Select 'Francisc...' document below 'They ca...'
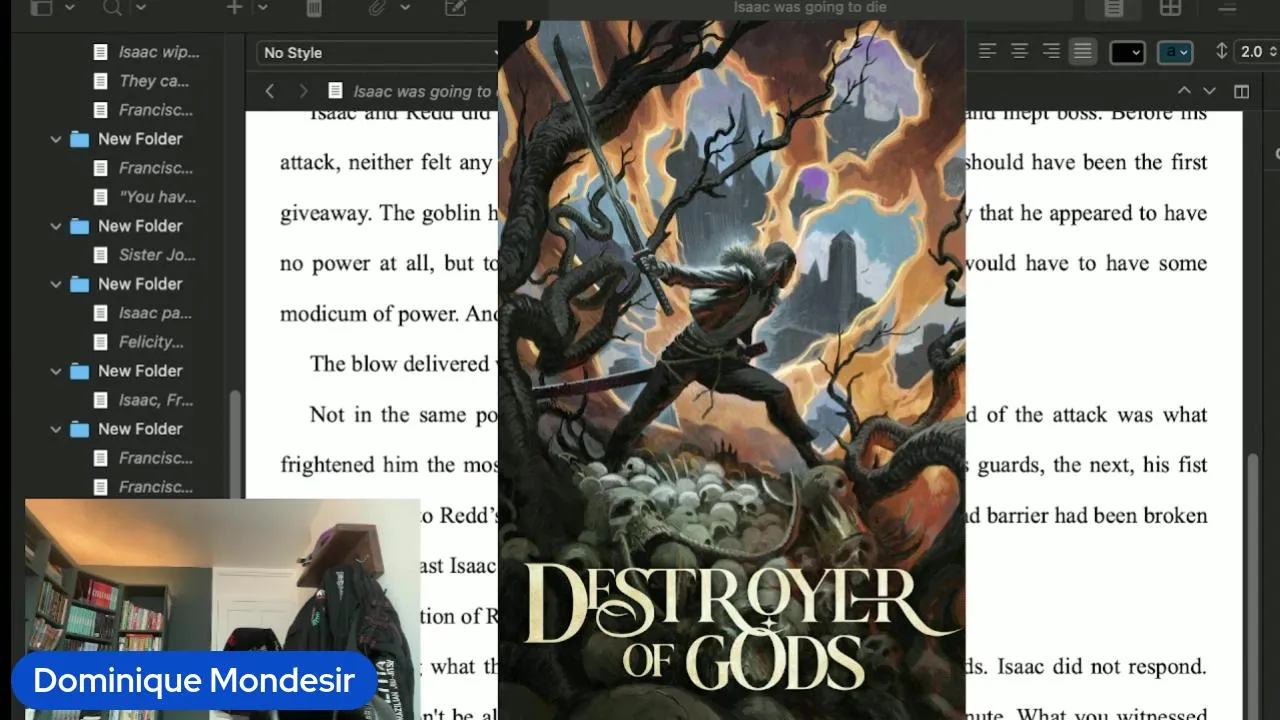Viewport: 1280px width, 720px height. coord(156,110)
